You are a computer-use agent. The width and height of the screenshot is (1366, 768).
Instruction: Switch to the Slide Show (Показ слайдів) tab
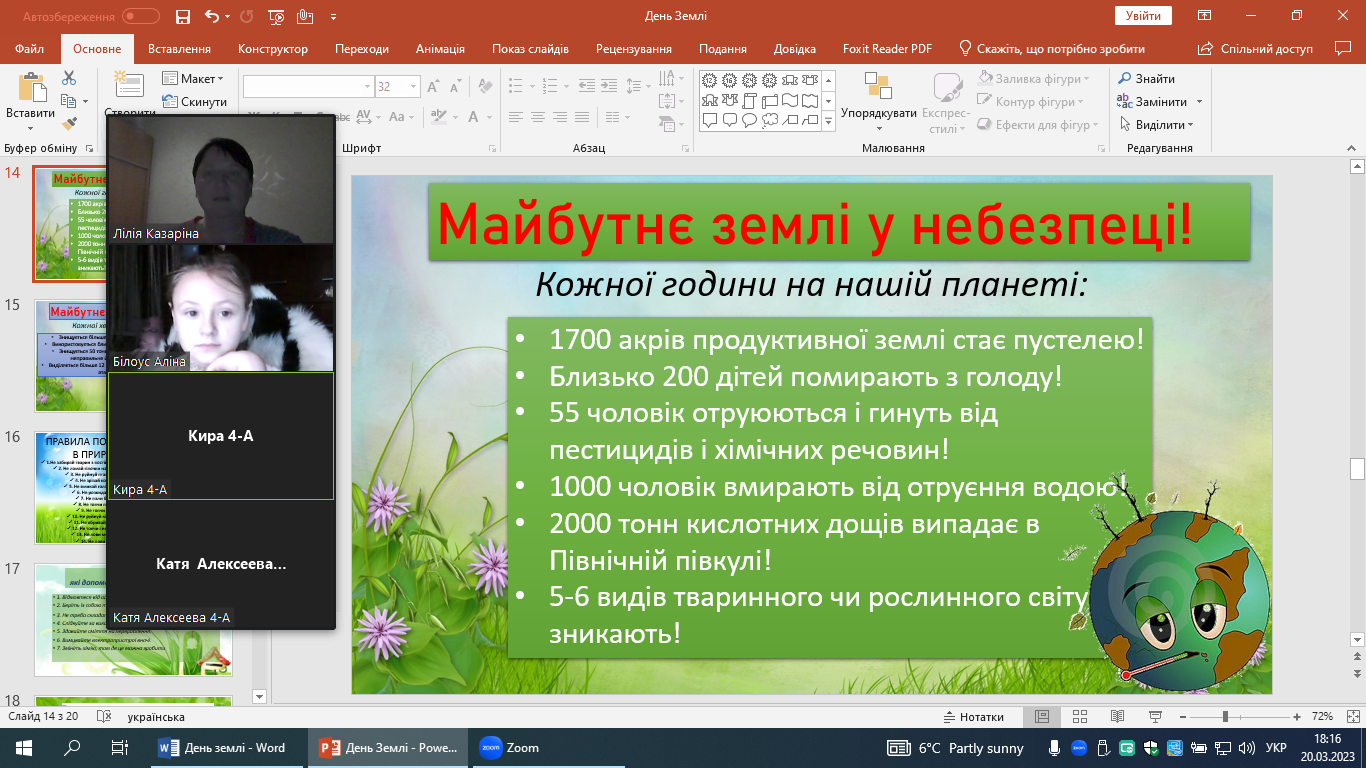[x=530, y=48]
